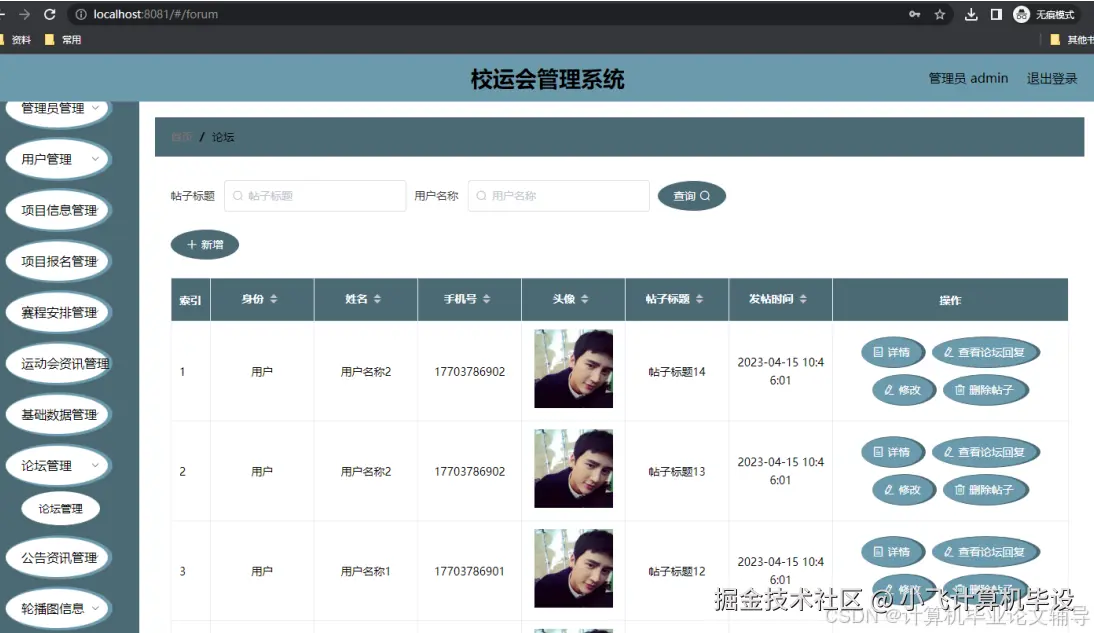The image size is (1094, 633).
Task: Open the 项目报名管理 sidebar menu
Action: pyautogui.click(x=58, y=261)
